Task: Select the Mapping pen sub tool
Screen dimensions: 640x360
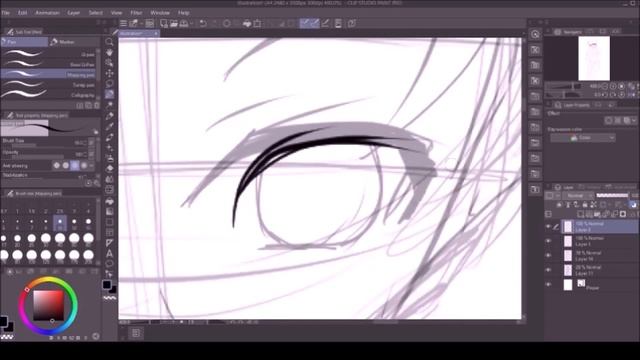Action: (x=48, y=74)
